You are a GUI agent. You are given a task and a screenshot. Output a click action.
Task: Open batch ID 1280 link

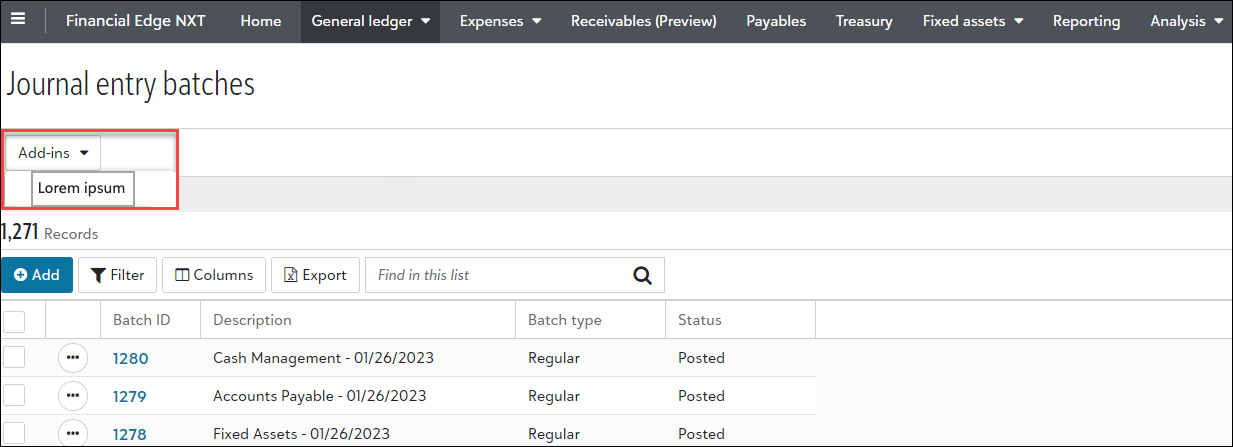pyautogui.click(x=129, y=358)
